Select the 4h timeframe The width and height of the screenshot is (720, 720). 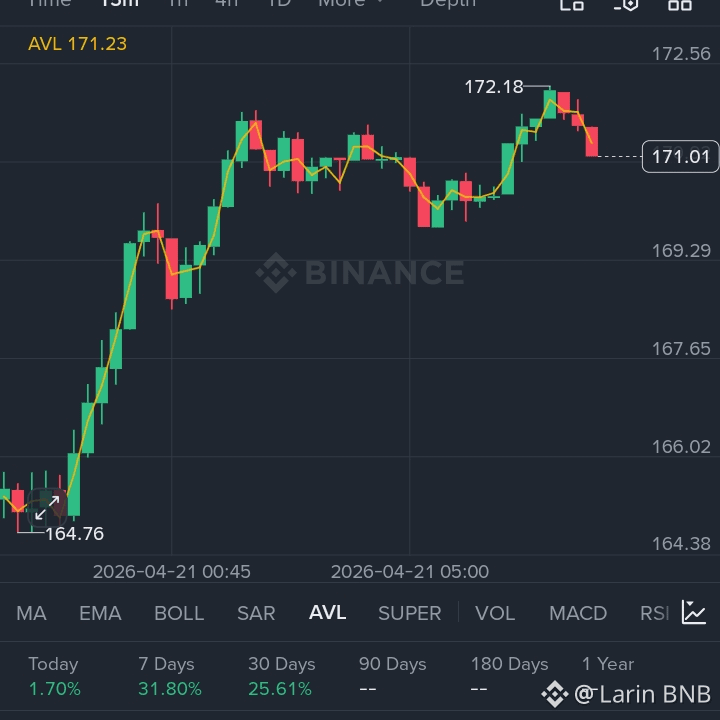tap(227, 3)
